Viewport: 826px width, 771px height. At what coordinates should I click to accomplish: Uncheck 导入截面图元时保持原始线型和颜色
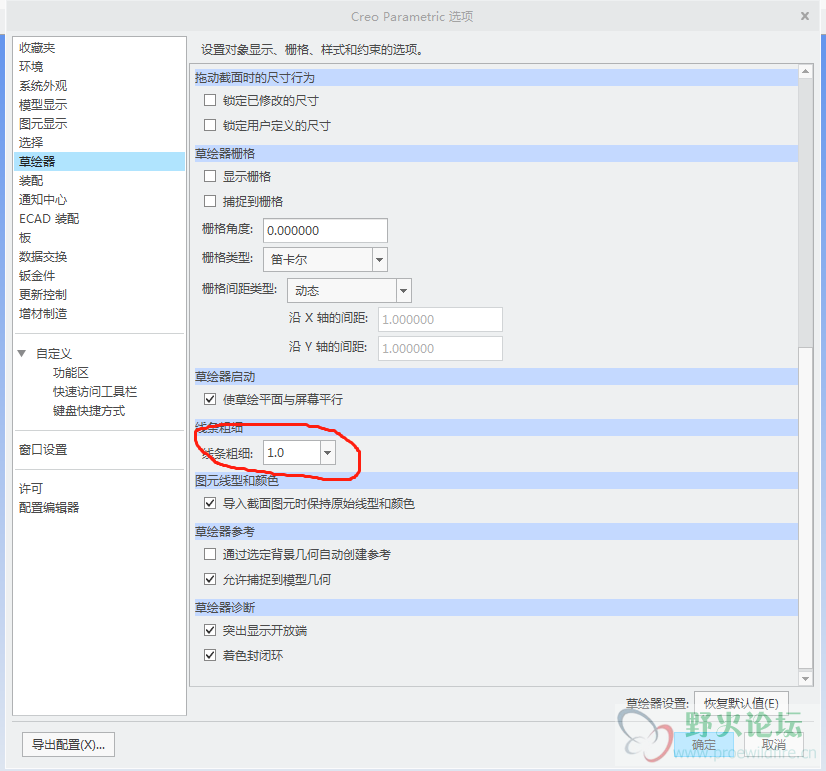[210, 503]
